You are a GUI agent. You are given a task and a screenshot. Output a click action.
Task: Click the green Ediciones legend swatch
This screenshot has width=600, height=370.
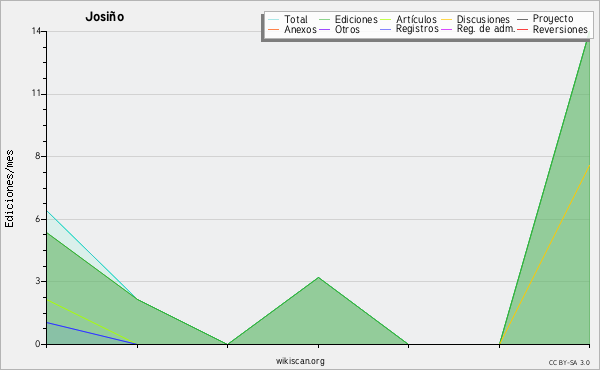pyautogui.click(x=324, y=20)
